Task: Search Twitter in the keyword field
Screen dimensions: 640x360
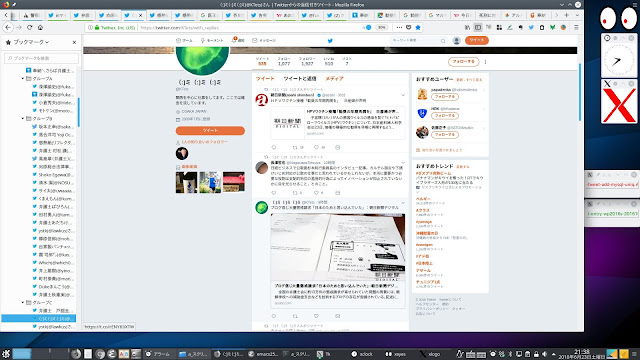Action: pyautogui.click(x=418, y=40)
